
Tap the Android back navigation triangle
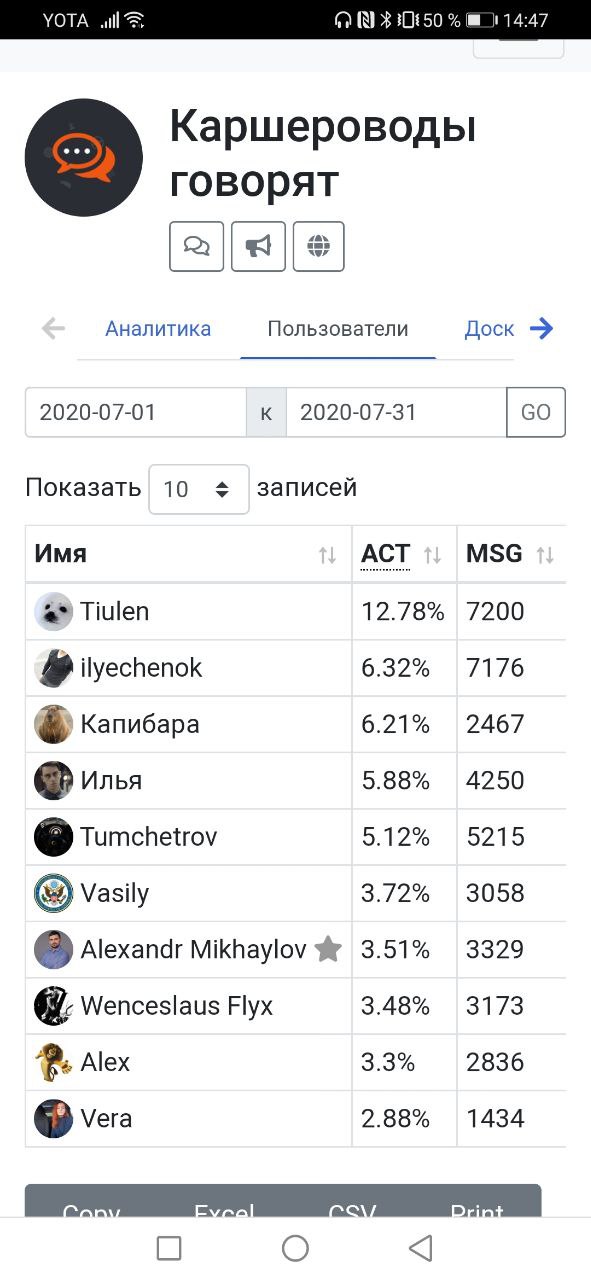click(x=421, y=1247)
